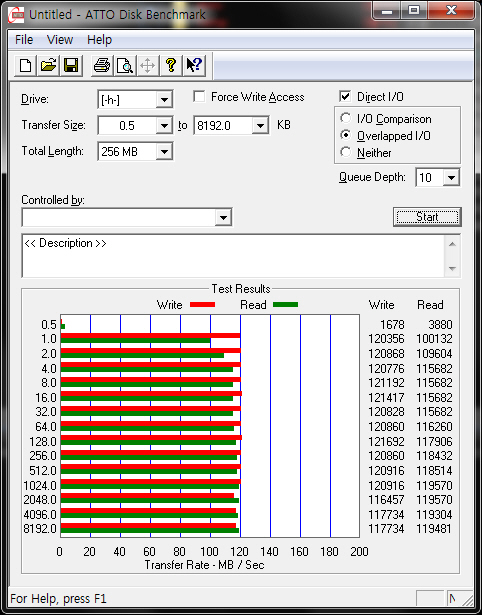Click the read value 100132

click(434, 338)
